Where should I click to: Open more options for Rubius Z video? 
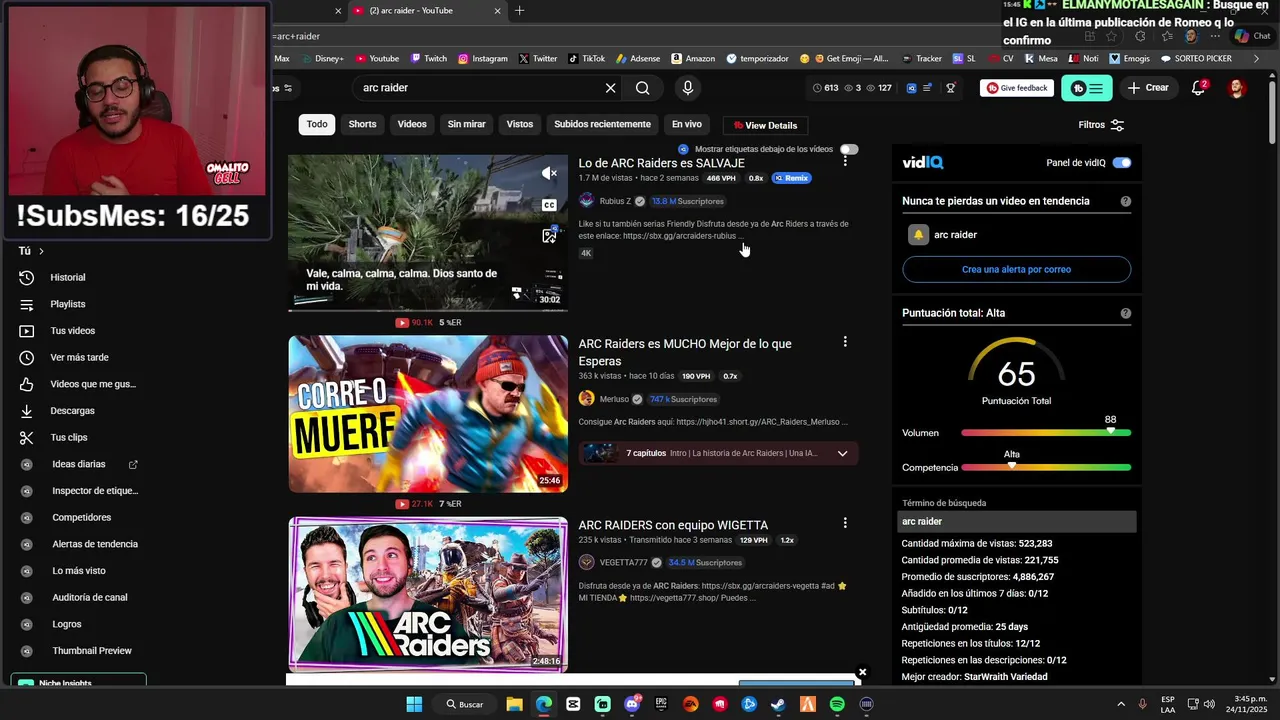[x=845, y=160]
